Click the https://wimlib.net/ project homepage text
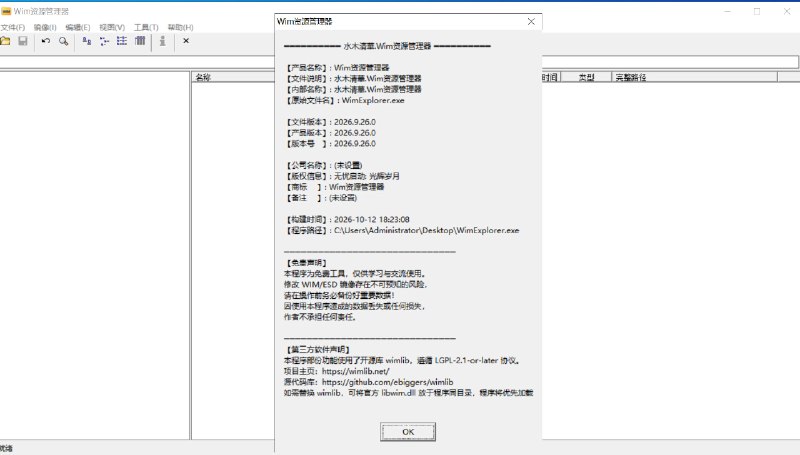This screenshot has width=800, height=455. 355,371
